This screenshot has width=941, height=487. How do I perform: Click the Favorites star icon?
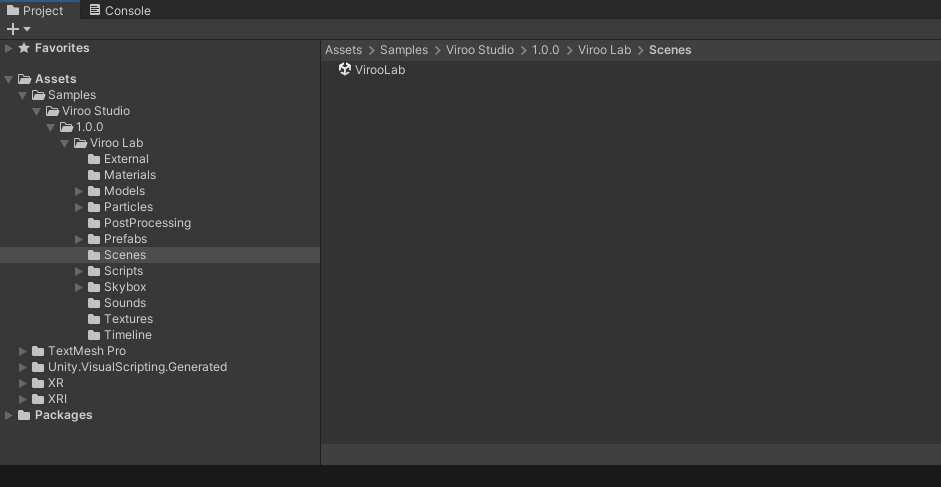point(24,48)
